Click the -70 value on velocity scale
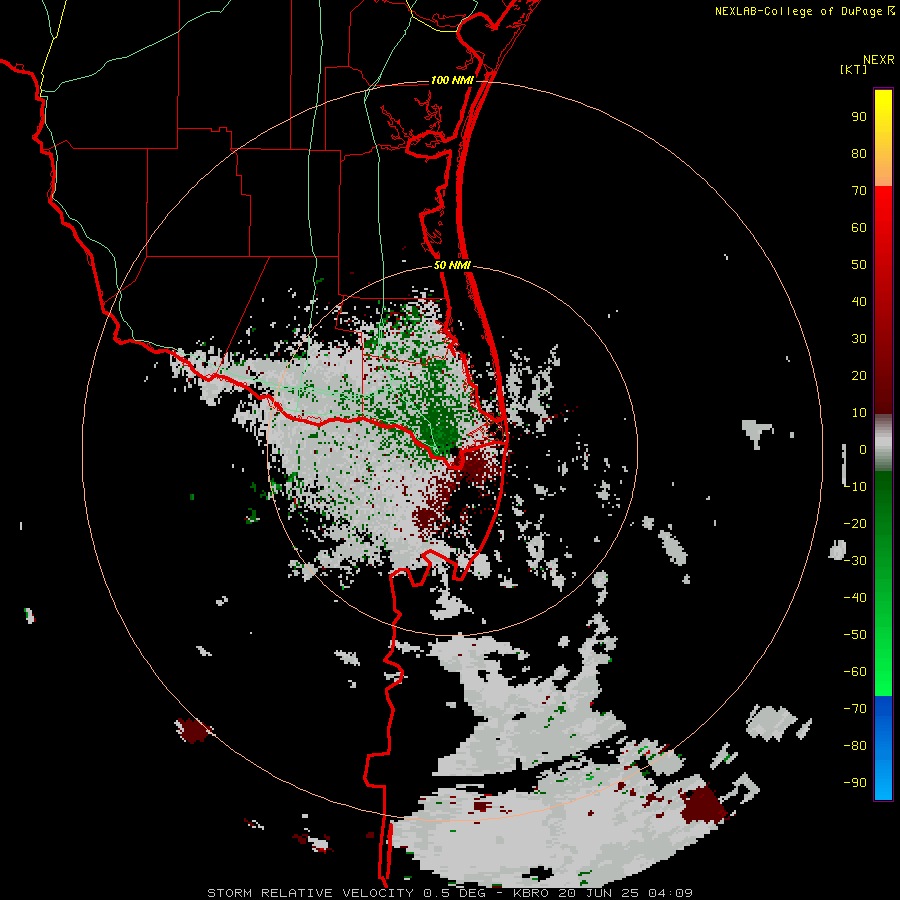The height and width of the screenshot is (900, 900). pyautogui.click(x=855, y=709)
